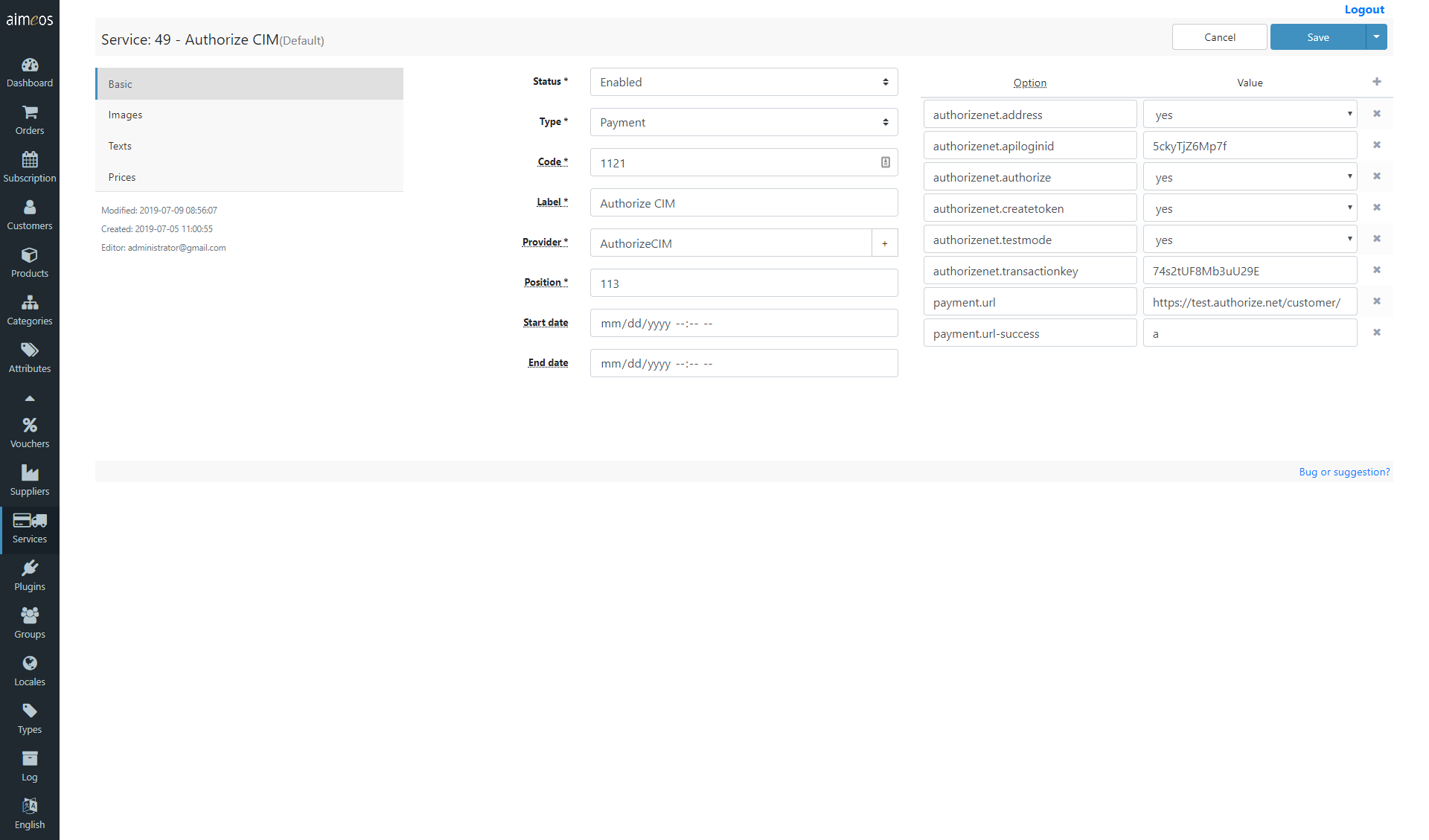Open Status dropdown
The height and width of the screenshot is (840, 1429).
744,82
